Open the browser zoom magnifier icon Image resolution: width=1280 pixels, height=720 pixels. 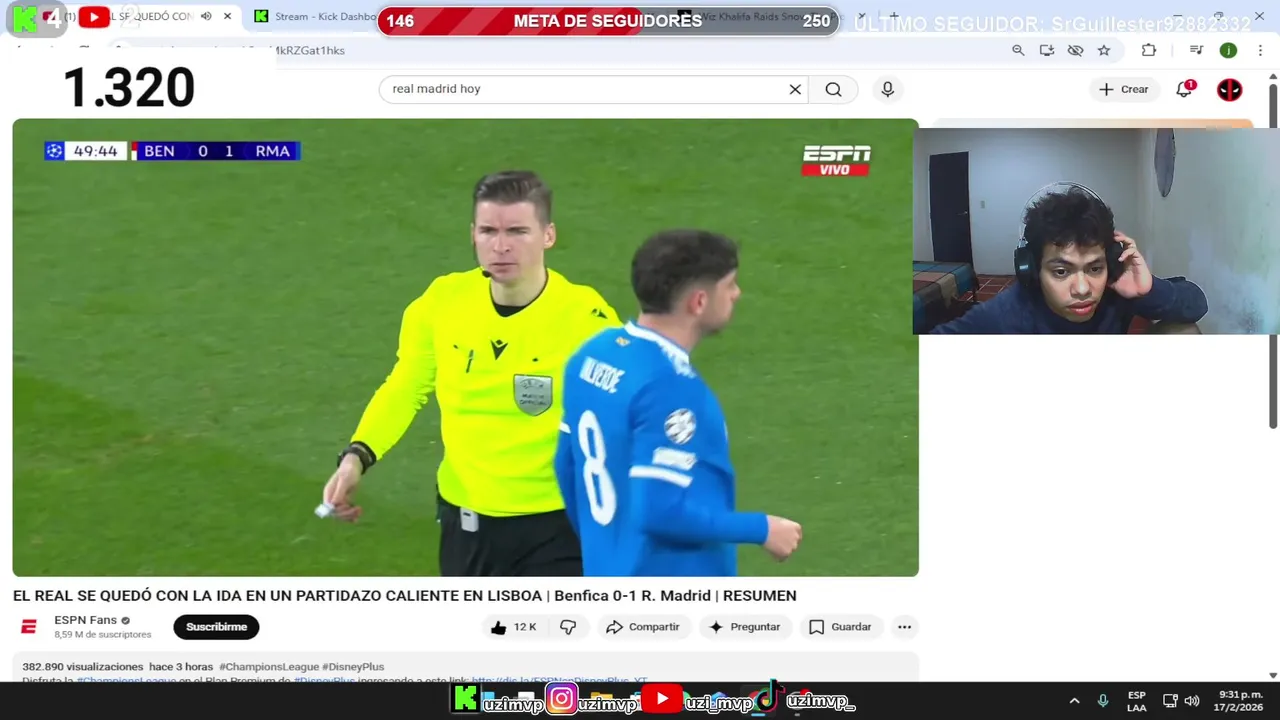click(x=1018, y=50)
